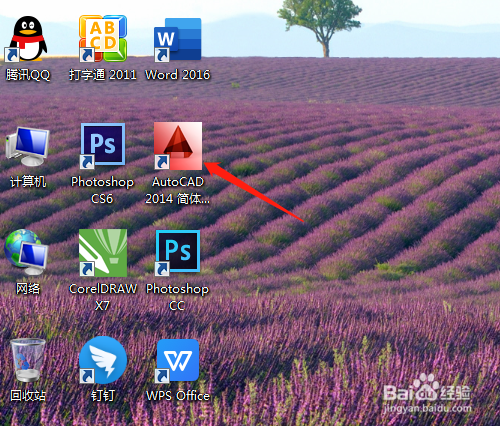Select the AutoCAD 2014 shortcut icon
Image resolution: width=500 pixels, height=426 pixels.
(x=178, y=146)
